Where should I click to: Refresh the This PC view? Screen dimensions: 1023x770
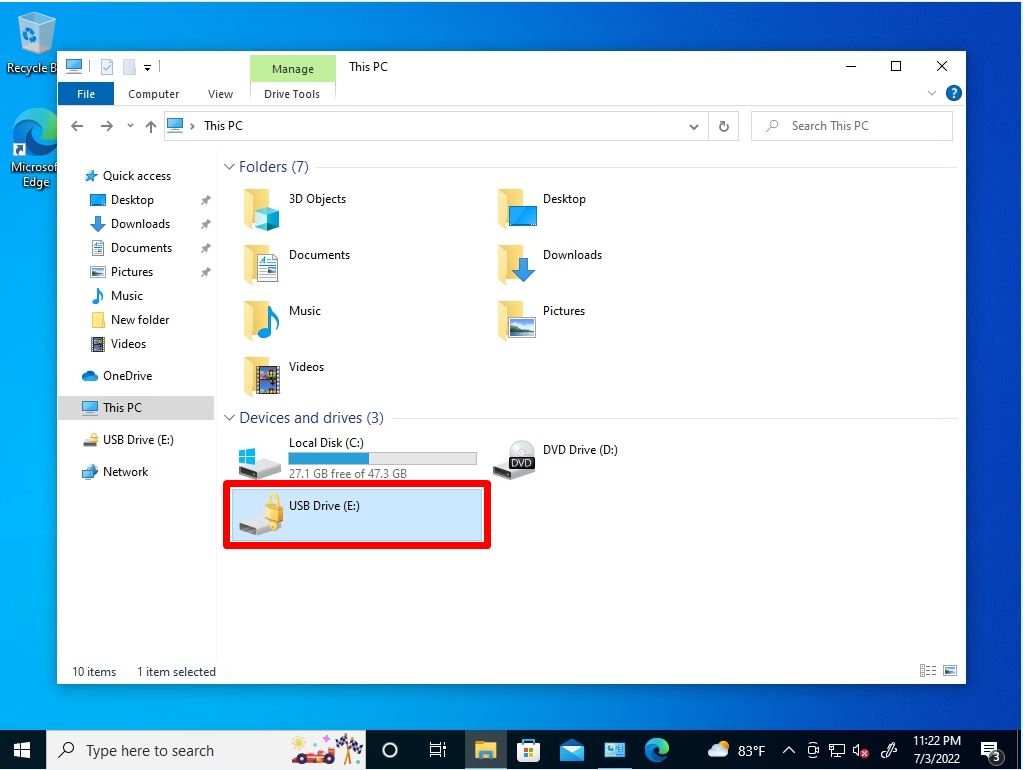724,126
